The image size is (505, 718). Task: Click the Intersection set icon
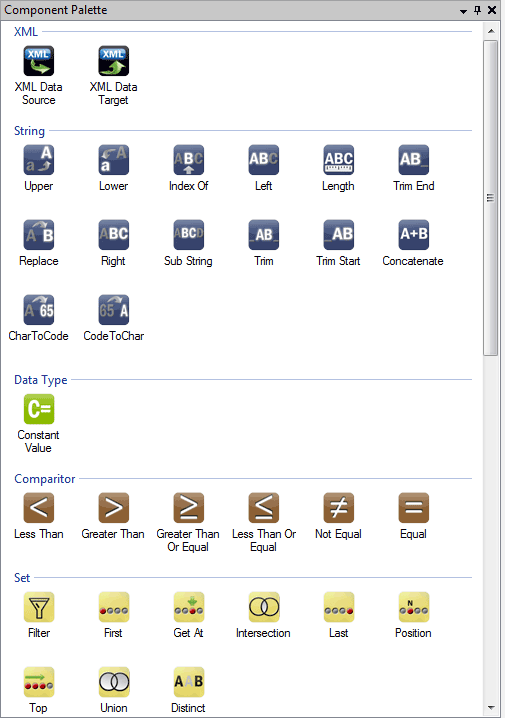click(x=264, y=607)
